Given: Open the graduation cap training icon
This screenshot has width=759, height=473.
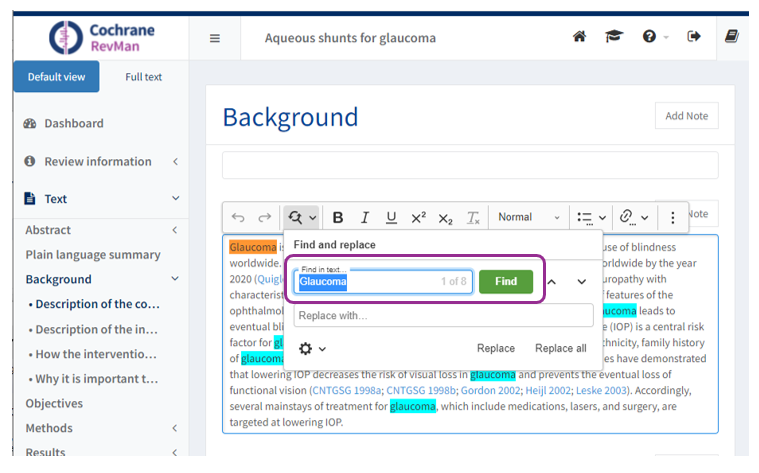Looking at the screenshot, I should click(612, 37).
